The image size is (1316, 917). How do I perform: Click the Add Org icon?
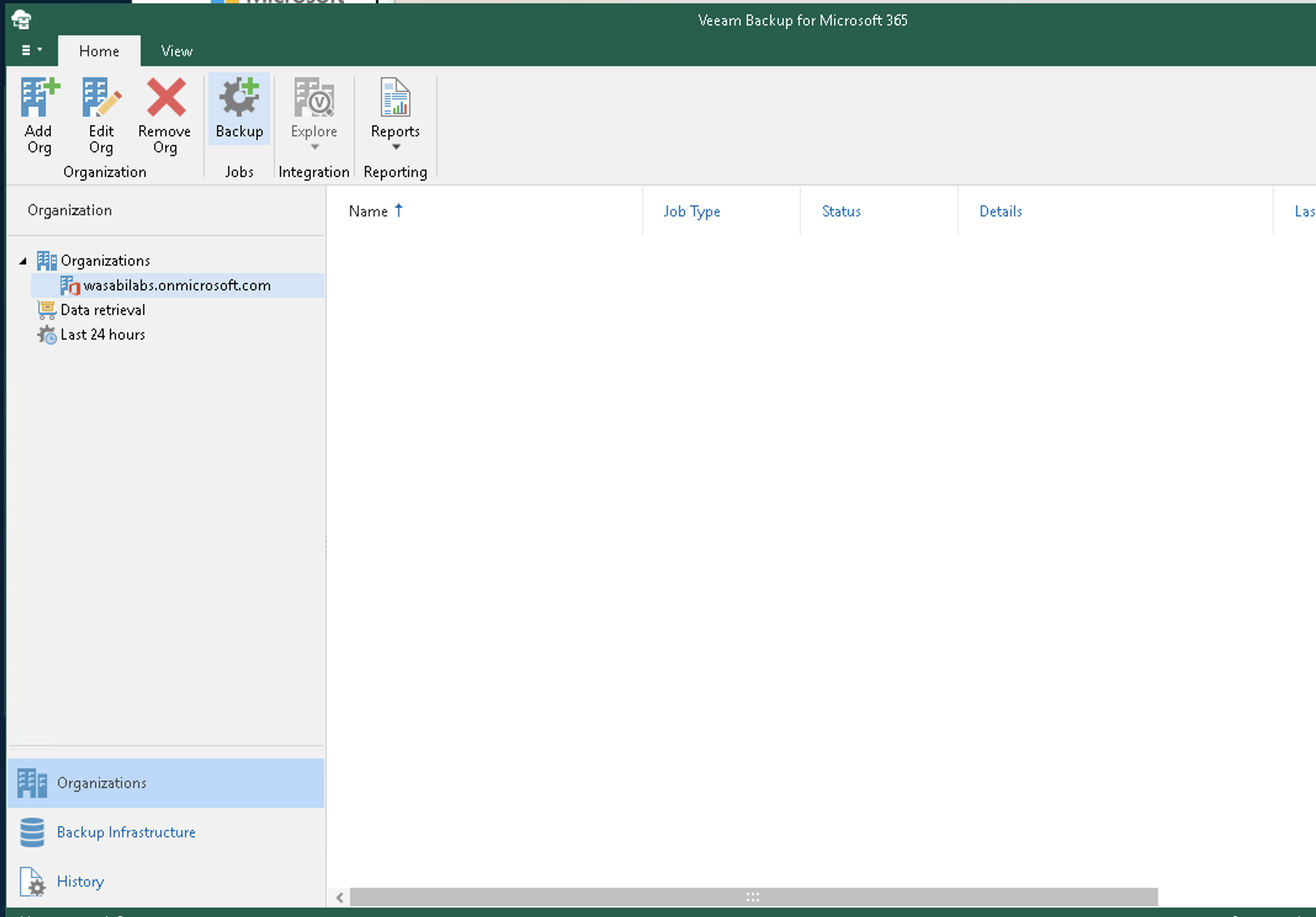[x=39, y=97]
